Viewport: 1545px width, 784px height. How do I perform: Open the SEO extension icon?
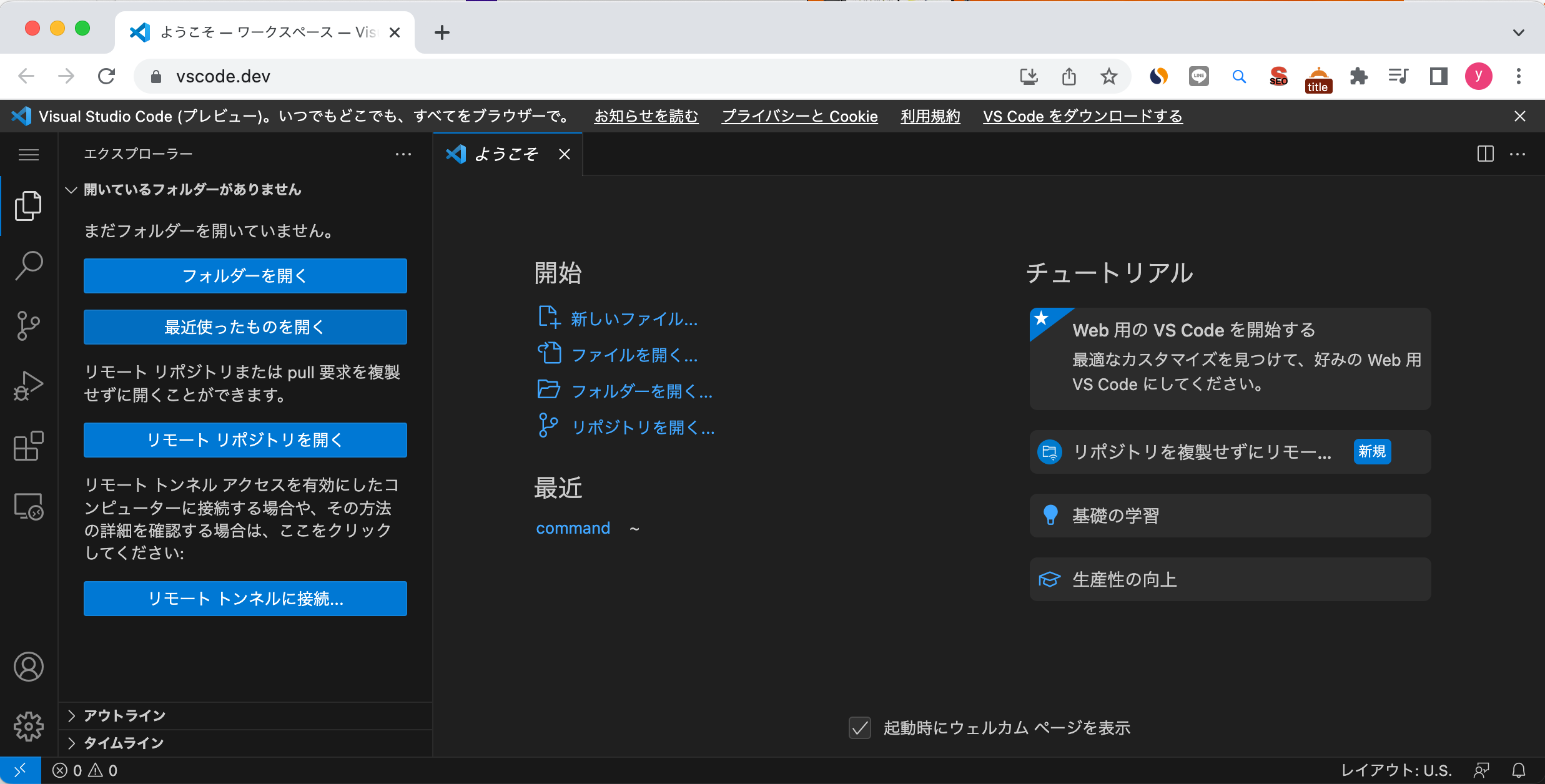coord(1278,76)
